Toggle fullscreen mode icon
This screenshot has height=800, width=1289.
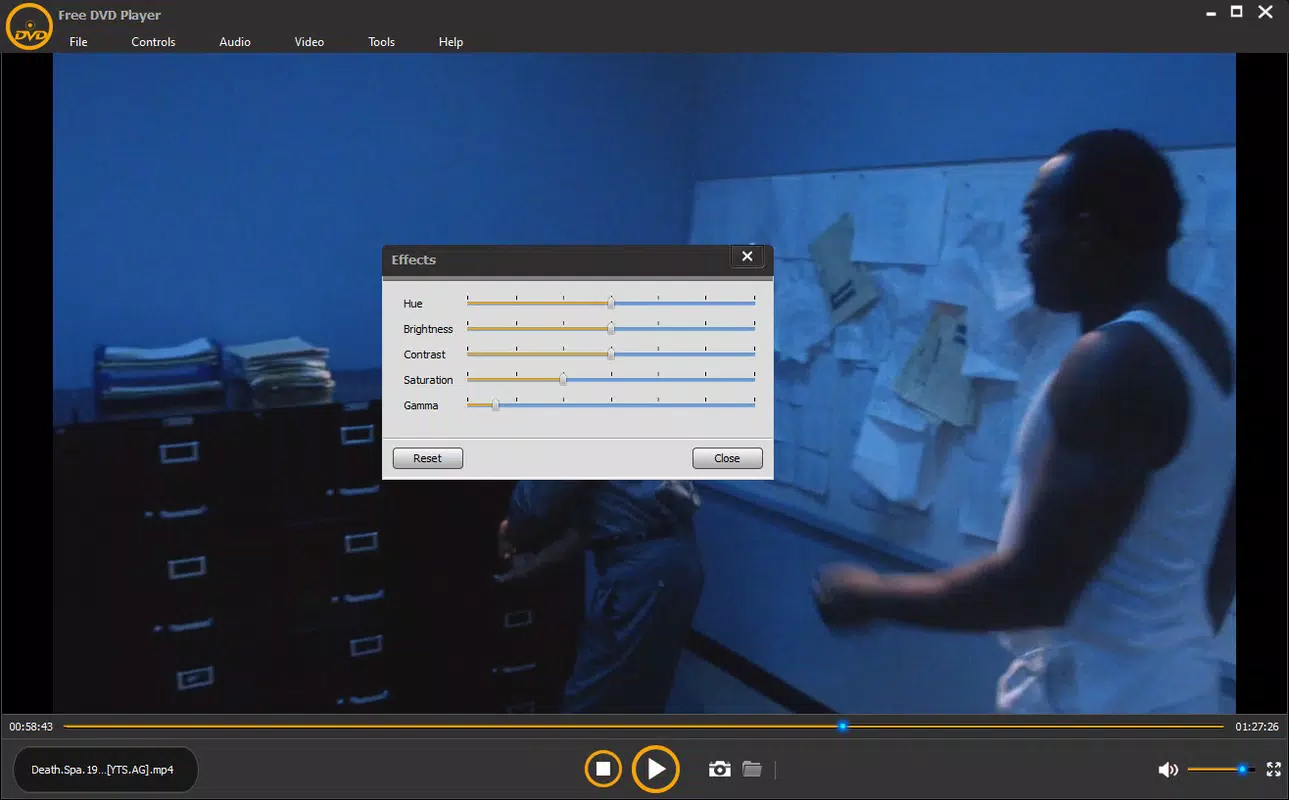[1273, 769]
